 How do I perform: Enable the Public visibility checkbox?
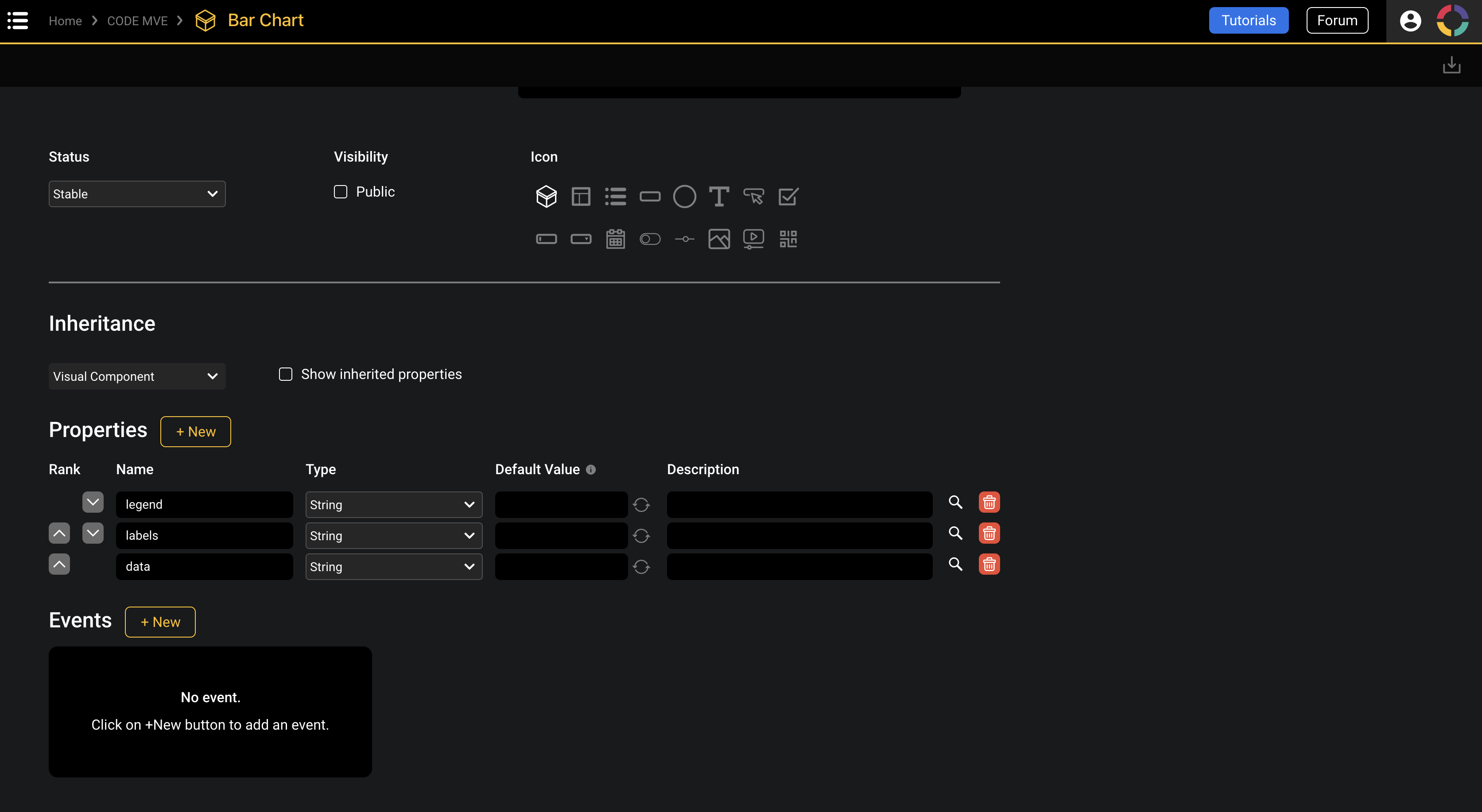(341, 192)
